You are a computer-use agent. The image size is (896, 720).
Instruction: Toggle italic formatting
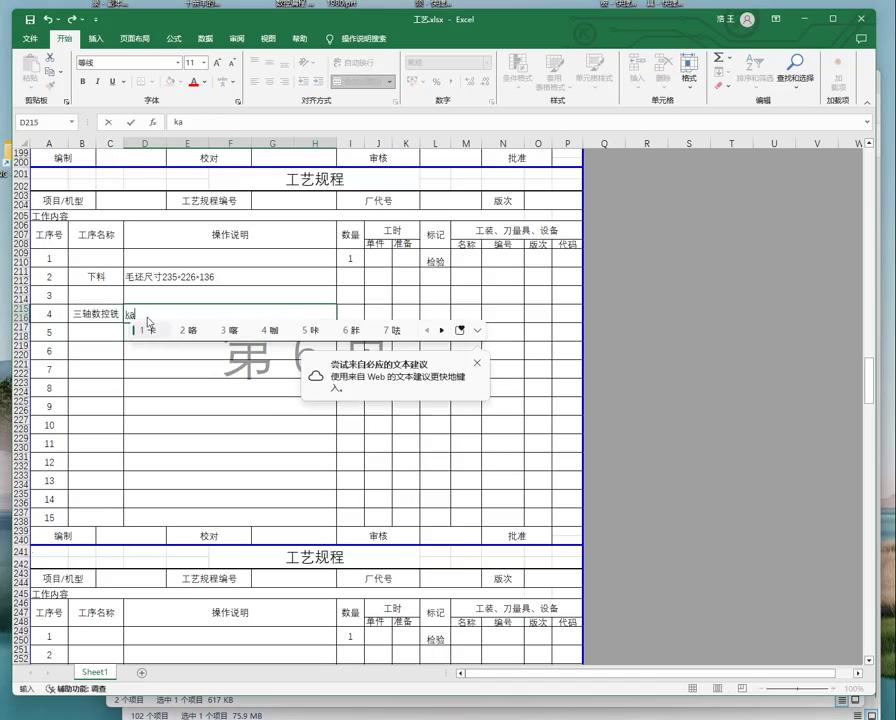coord(97,81)
